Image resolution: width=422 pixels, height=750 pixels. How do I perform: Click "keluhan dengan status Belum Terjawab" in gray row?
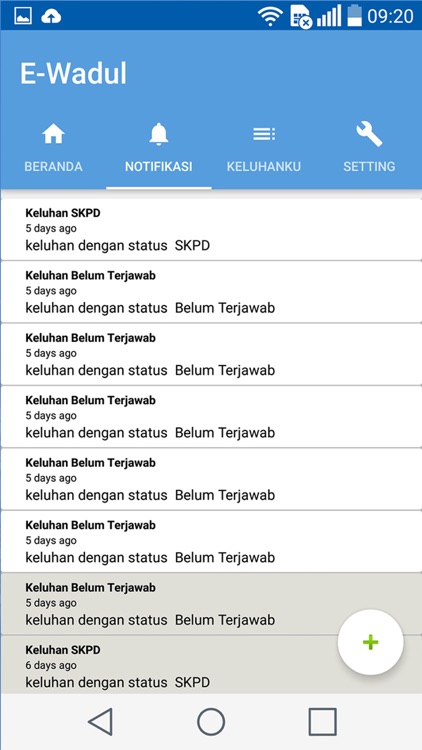pos(150,620)
